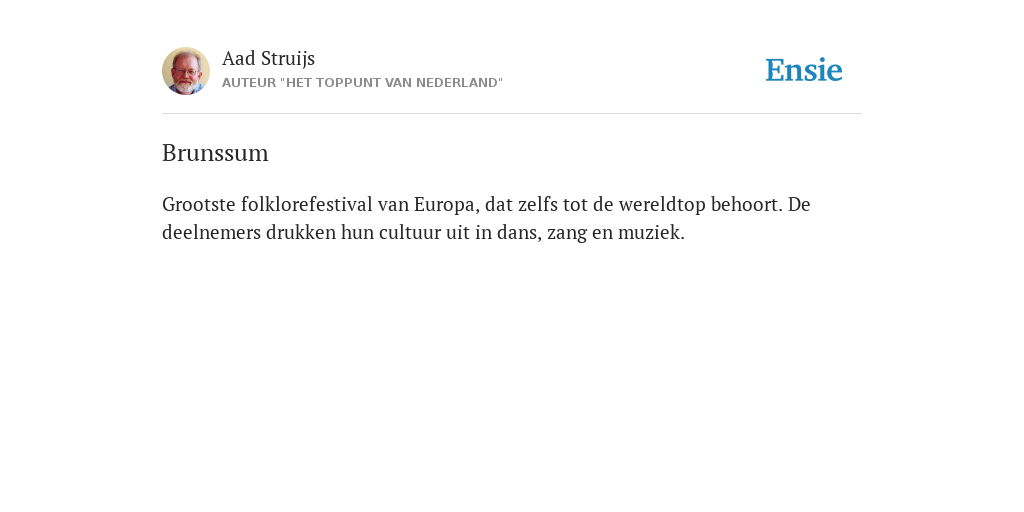
Task: Select the word 'wereldtop' in the first line
Action: point(662,205)
